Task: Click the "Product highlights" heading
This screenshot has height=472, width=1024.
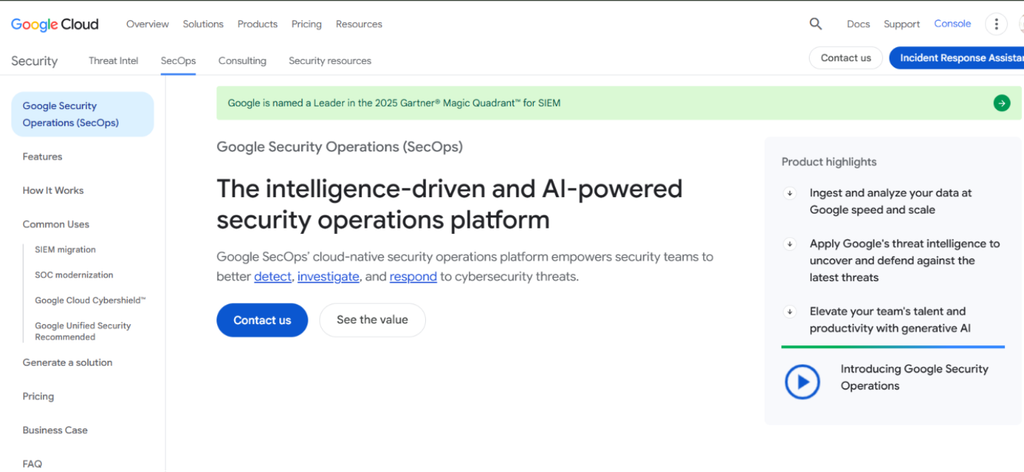Action: 829,162
